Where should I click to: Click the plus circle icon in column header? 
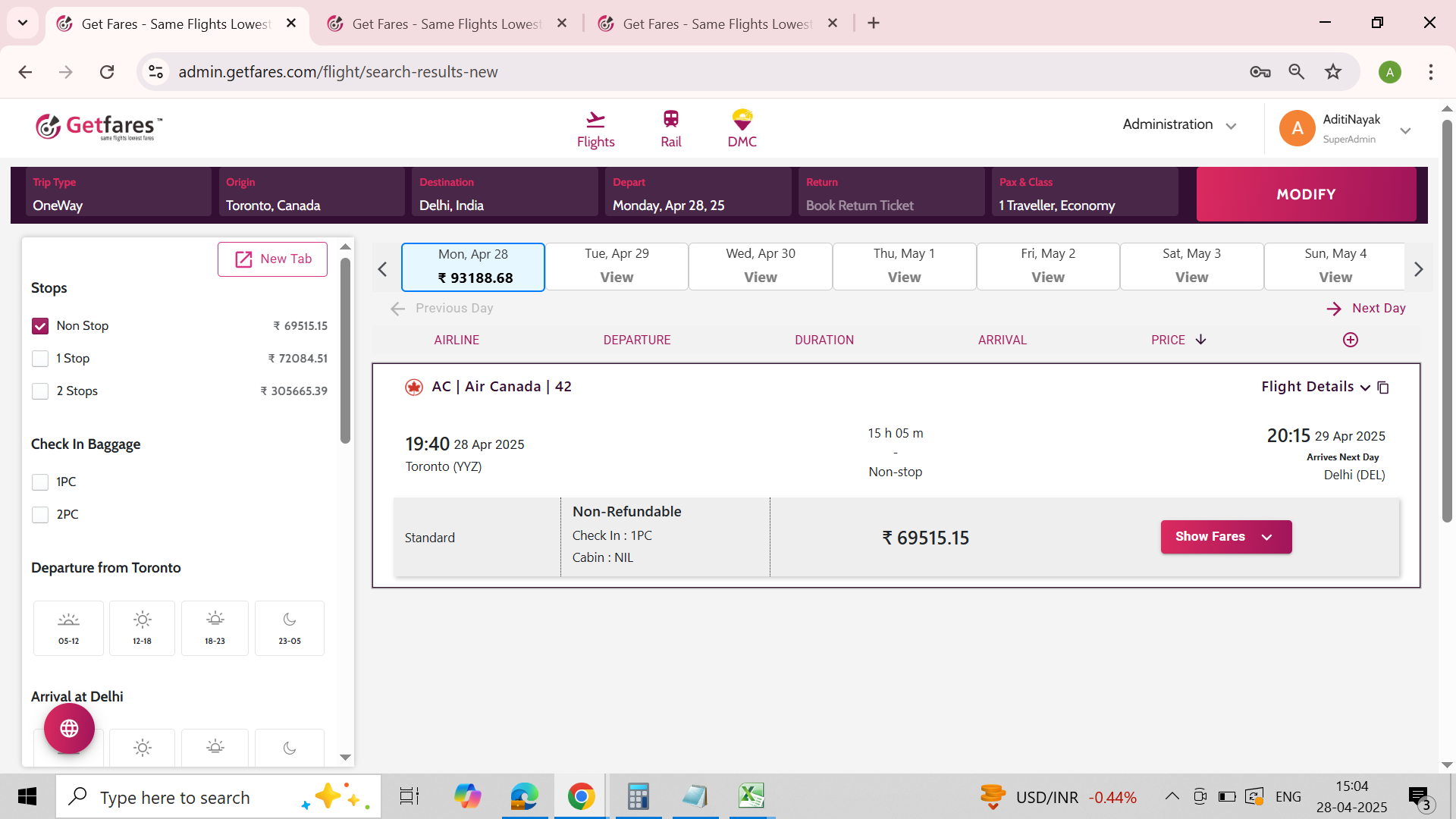1351,340
